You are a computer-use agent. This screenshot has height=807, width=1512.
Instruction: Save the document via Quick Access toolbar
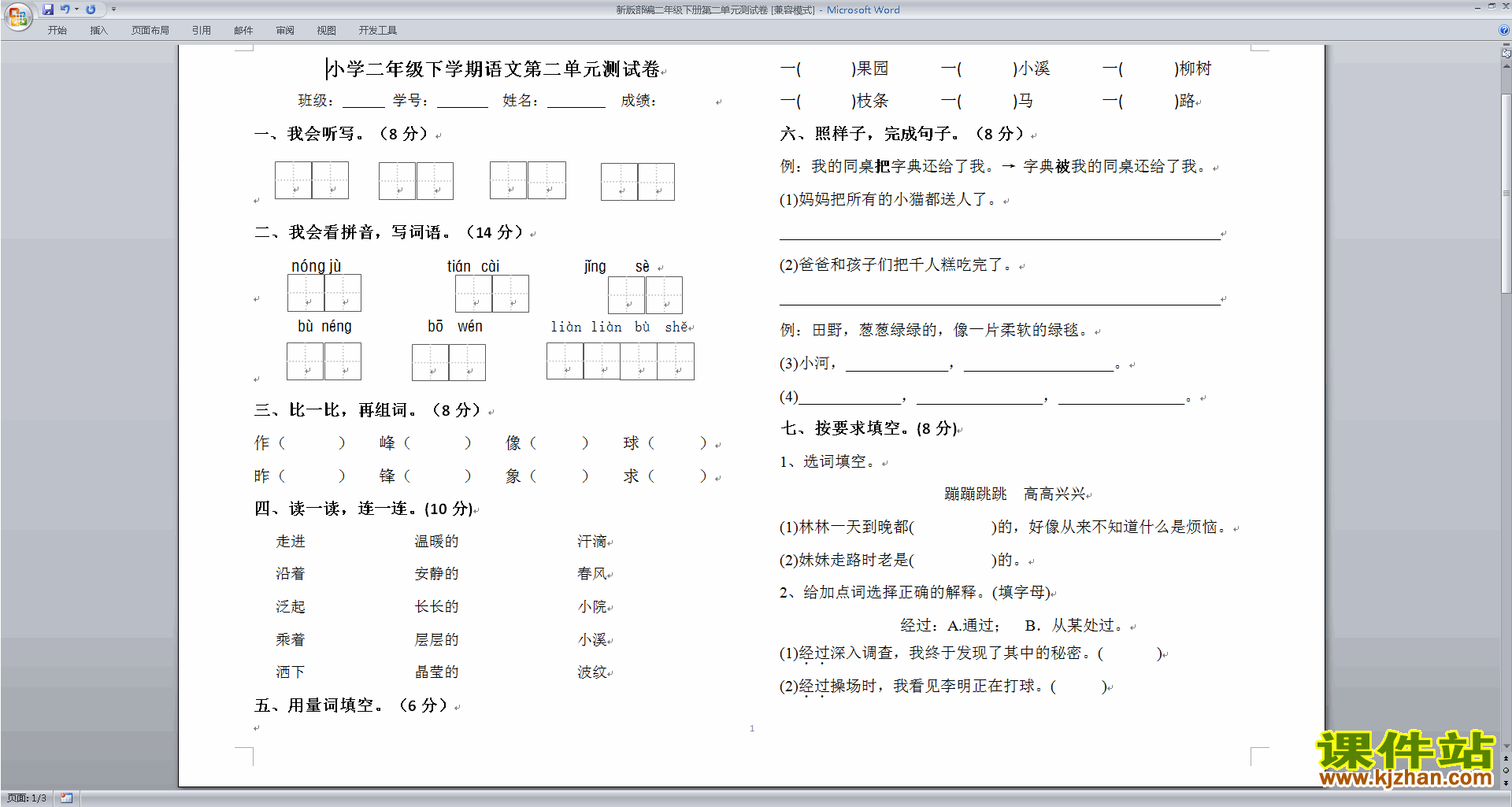click(x=48, y=9)
